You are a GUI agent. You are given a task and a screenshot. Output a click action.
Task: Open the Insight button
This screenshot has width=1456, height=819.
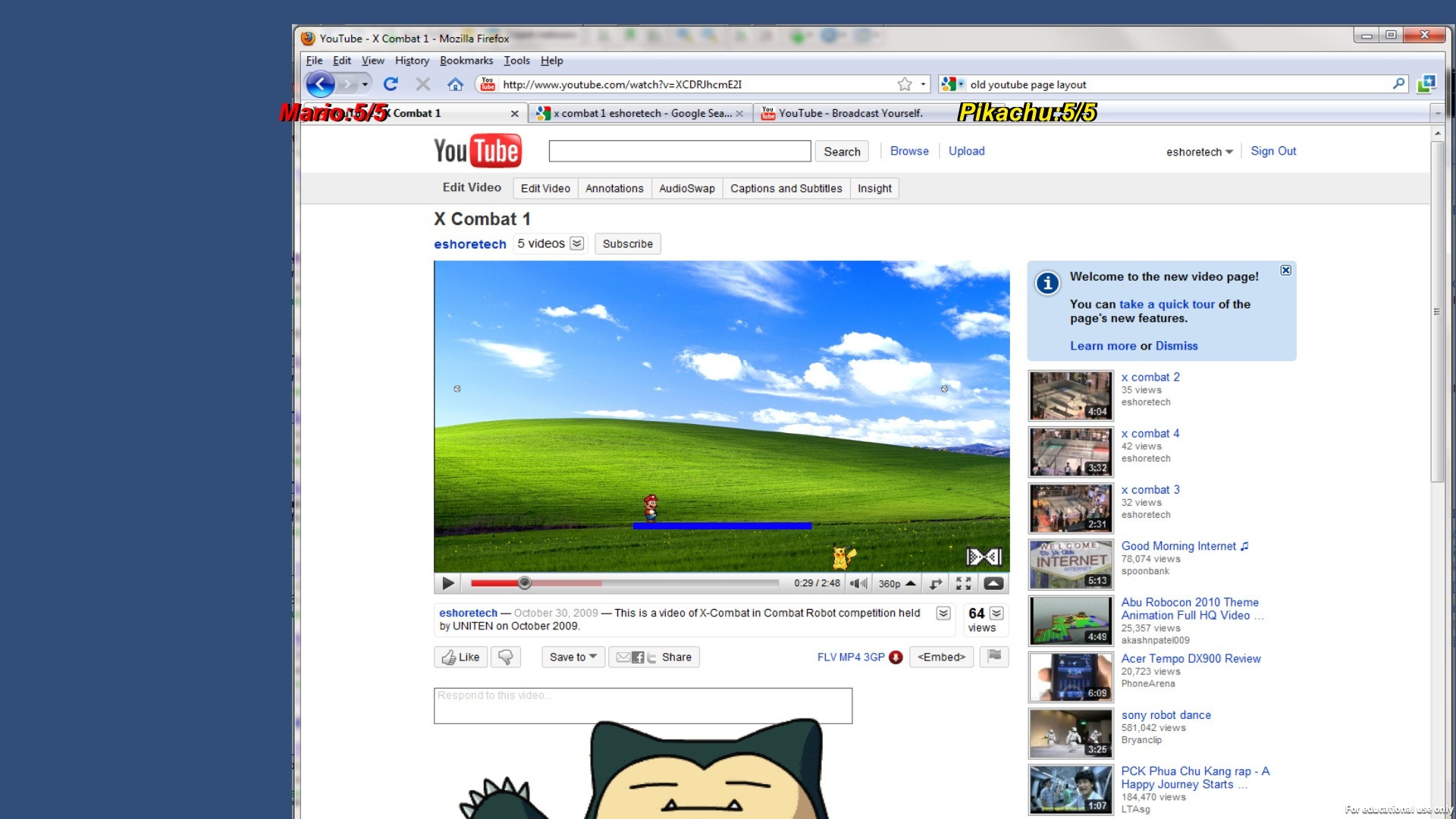pos(874,188)
